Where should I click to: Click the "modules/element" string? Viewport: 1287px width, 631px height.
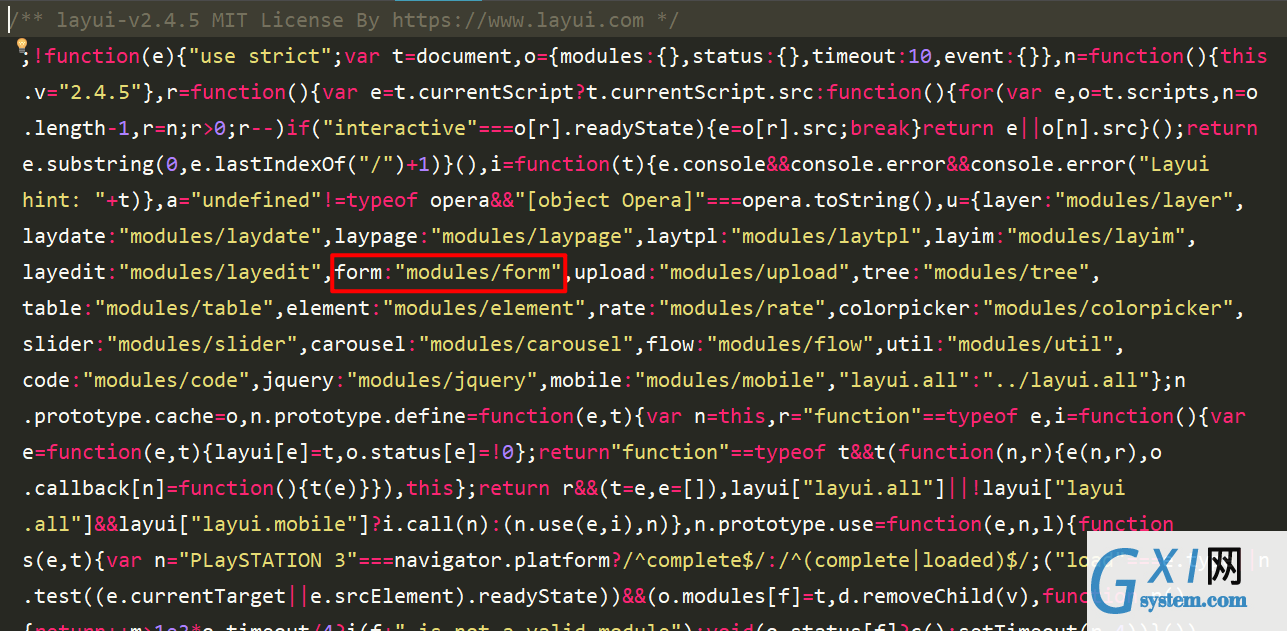pos(484,308)
